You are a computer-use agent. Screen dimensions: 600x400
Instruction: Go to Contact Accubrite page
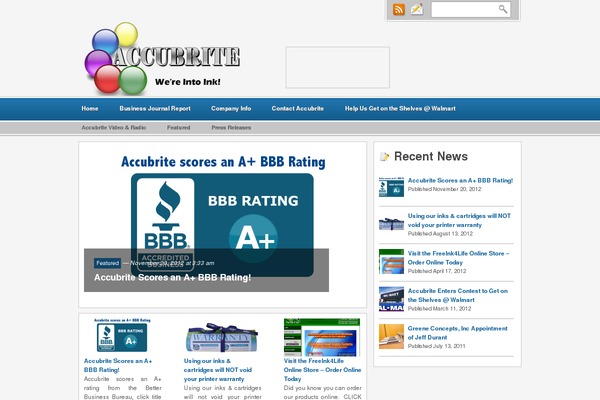(298, 109)
